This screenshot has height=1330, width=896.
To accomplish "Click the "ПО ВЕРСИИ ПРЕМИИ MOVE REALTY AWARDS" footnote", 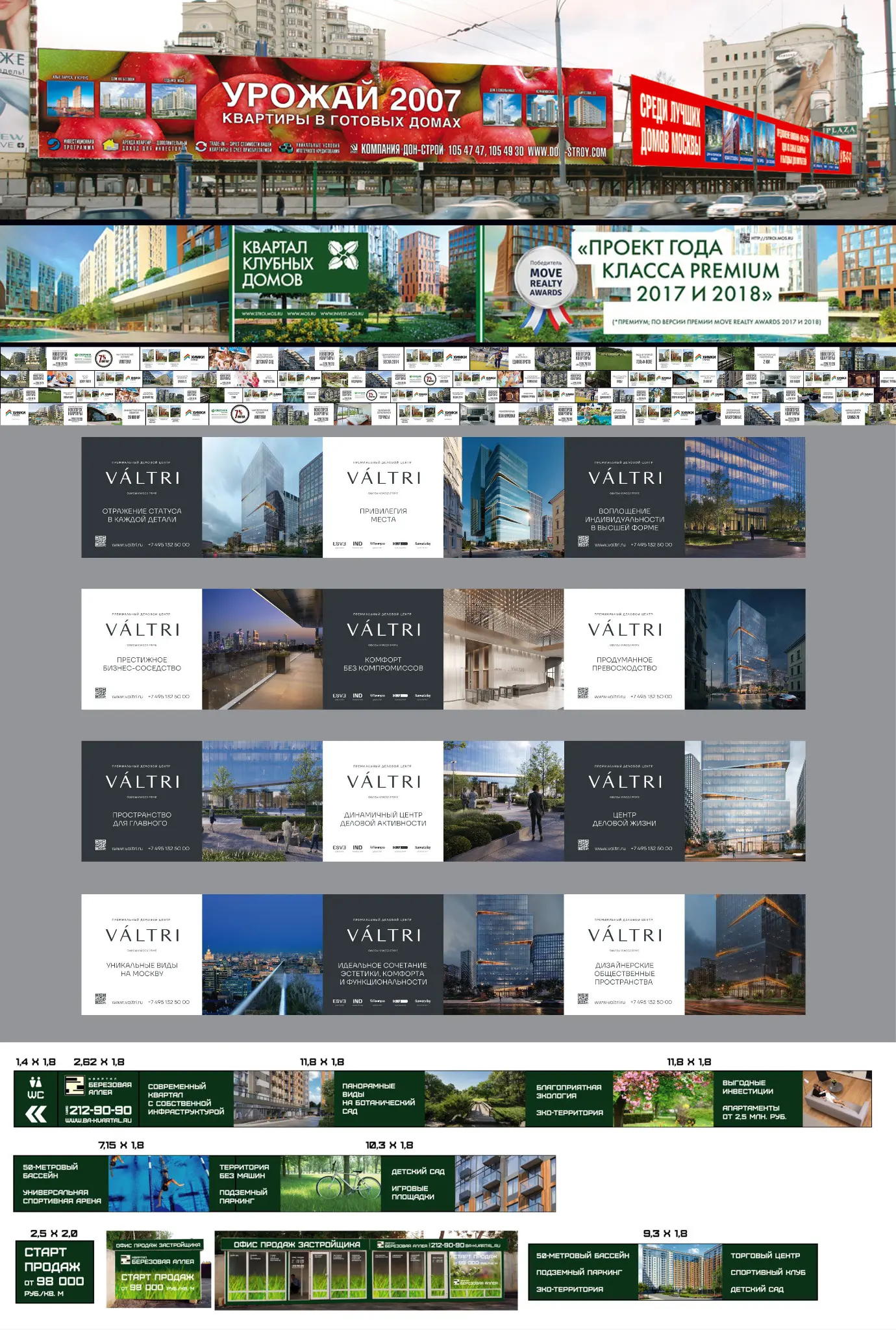I will pos(718,321).
